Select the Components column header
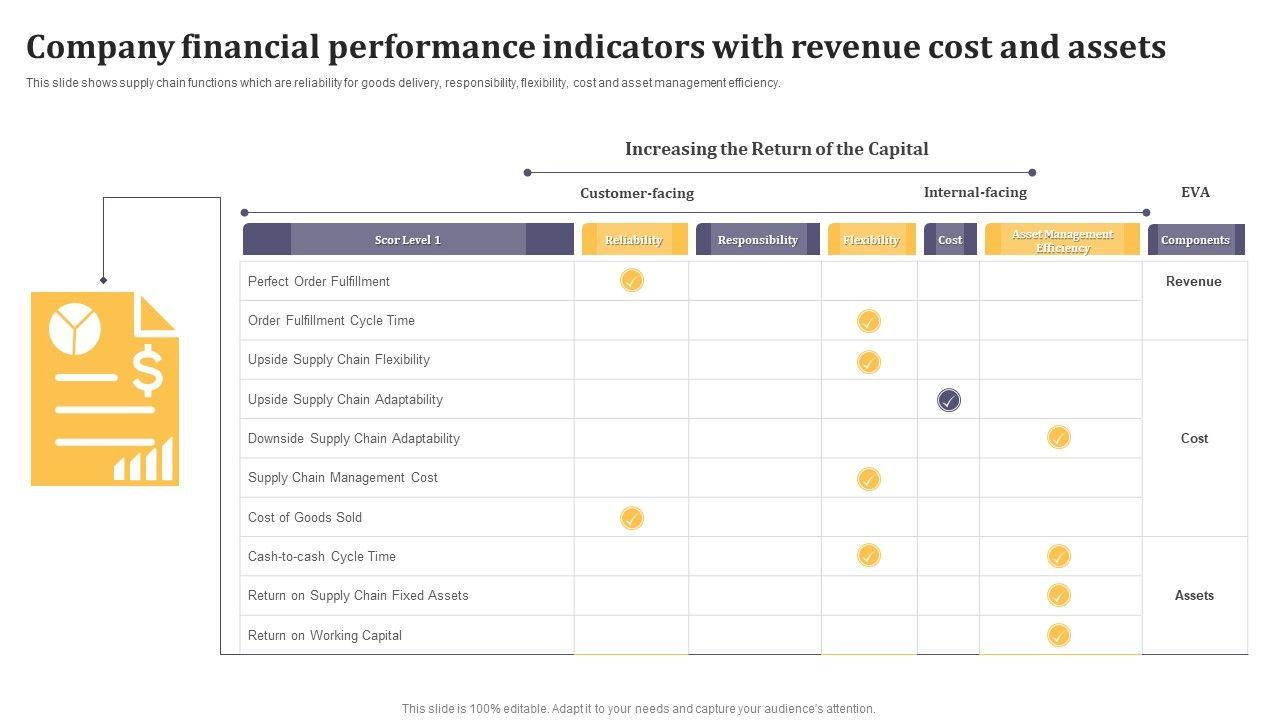The image size is (1280, 720). coord(1195,240)
